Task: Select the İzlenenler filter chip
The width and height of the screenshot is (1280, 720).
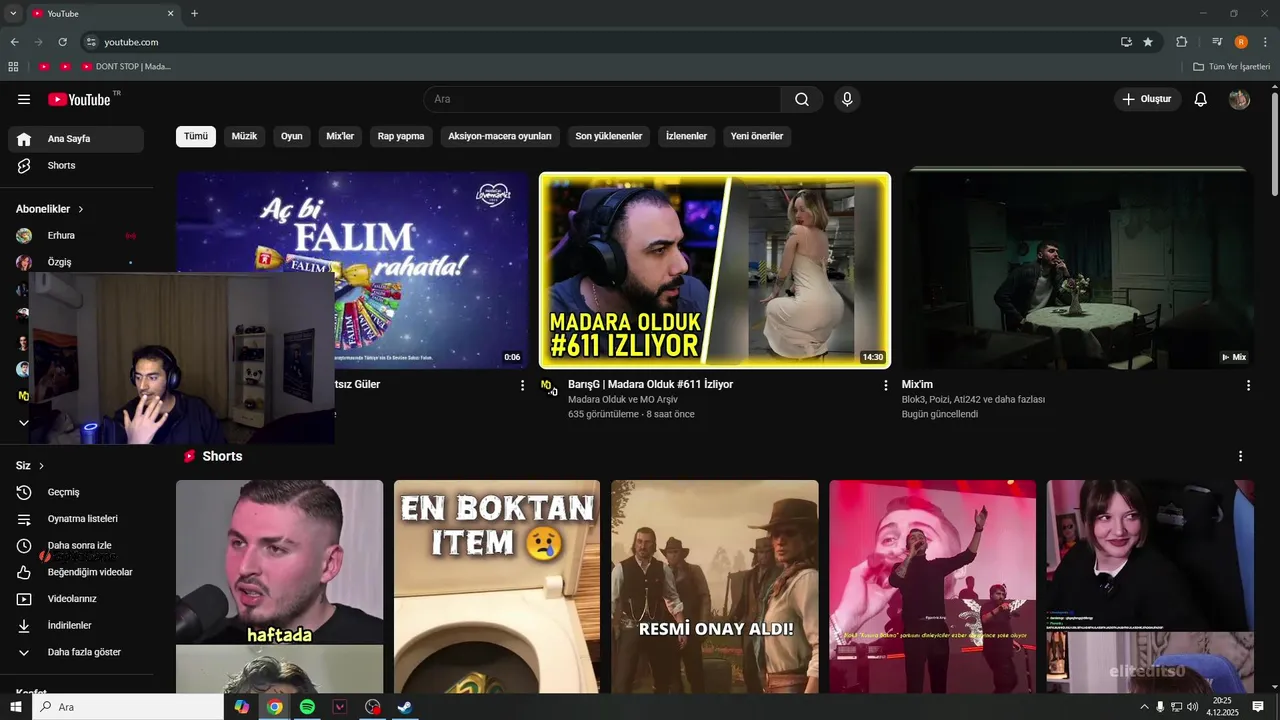Action: coord(687,136)
